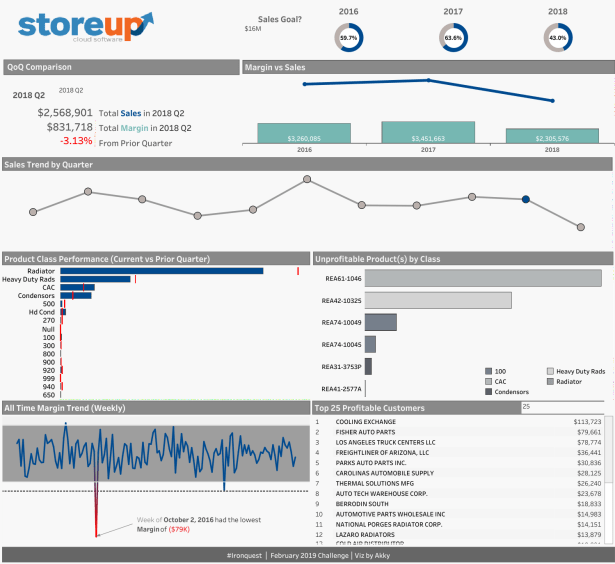Click the Radiator legend color swatch
This screenshot has width=615, height=564.
click(x=550, y=381)
